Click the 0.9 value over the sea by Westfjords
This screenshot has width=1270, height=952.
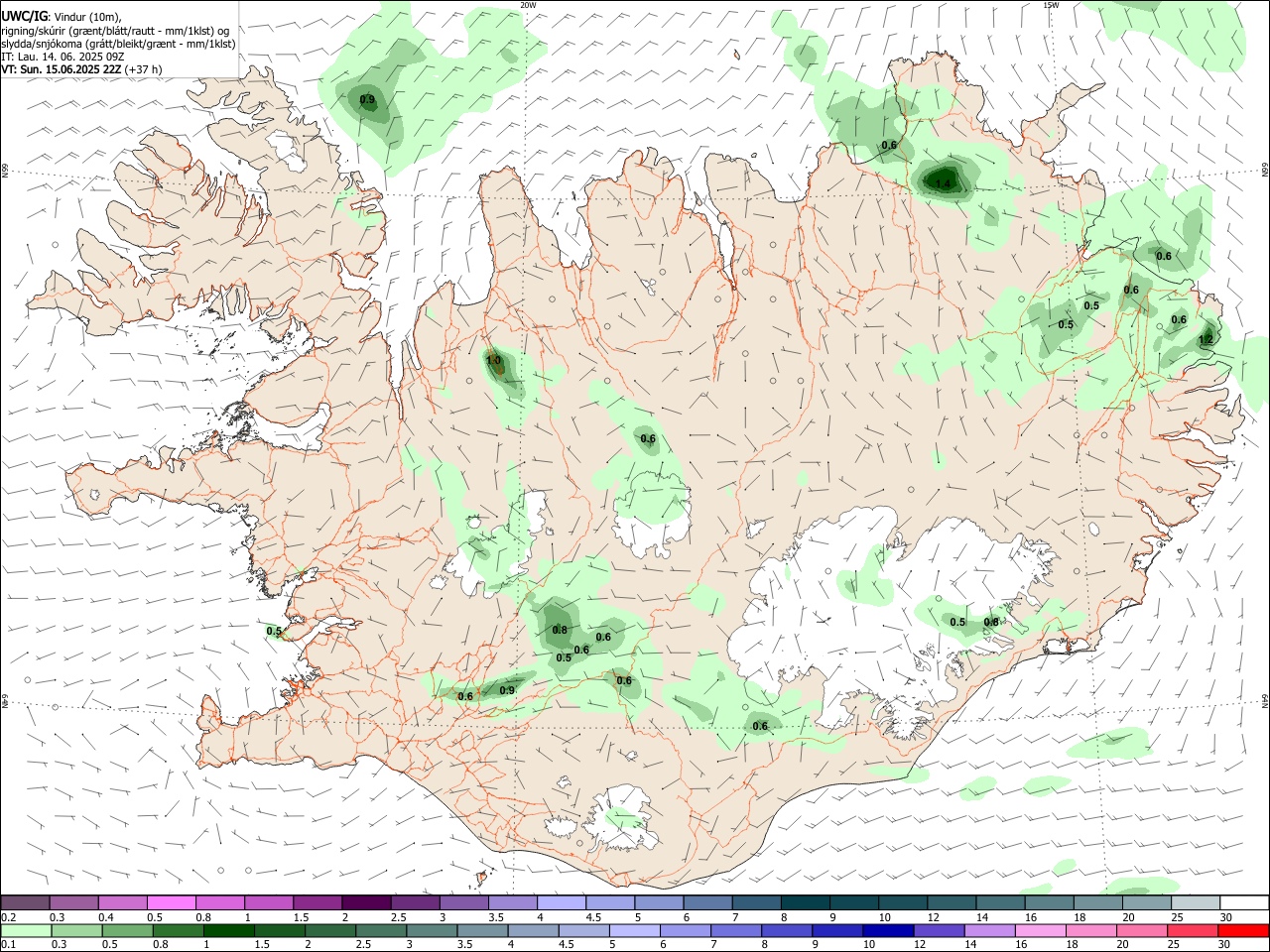pyautogui.click(x=367, y=99)
